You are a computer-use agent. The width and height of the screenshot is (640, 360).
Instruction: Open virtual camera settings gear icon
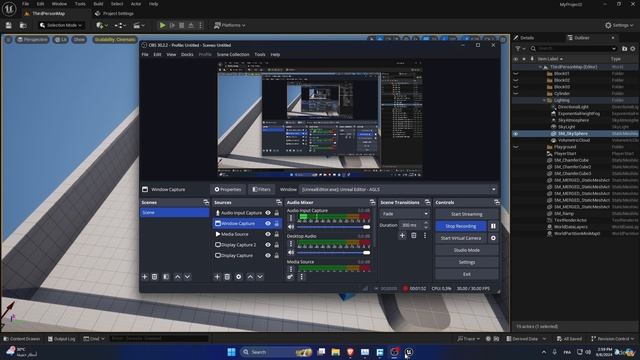tap(493, 238)
